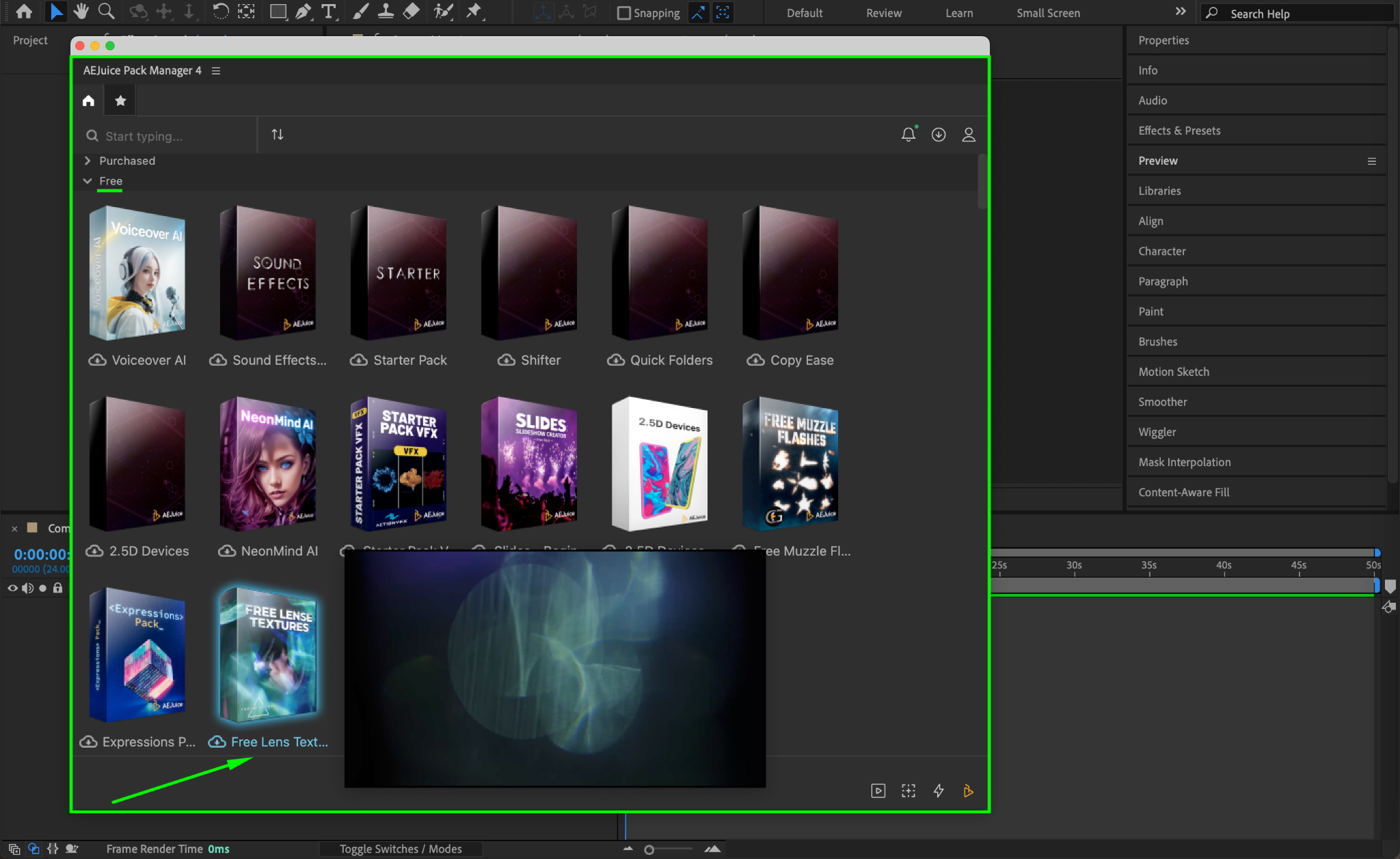The image size is (1400, 859).
Task: Enable the Snapping checkbox
Action: (x=623, y=13)
